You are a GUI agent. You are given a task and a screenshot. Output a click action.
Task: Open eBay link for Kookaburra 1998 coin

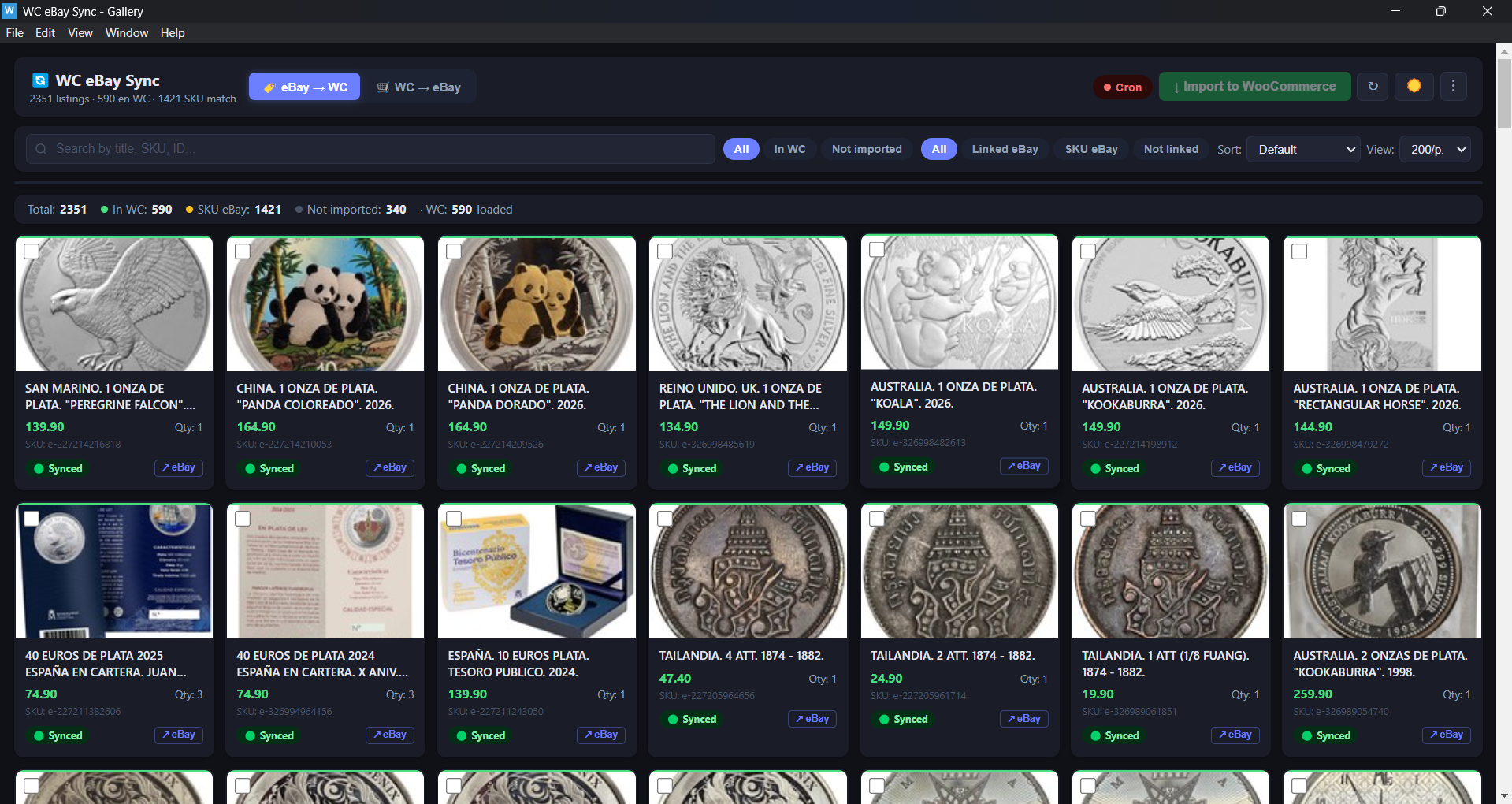(1446, 735)
